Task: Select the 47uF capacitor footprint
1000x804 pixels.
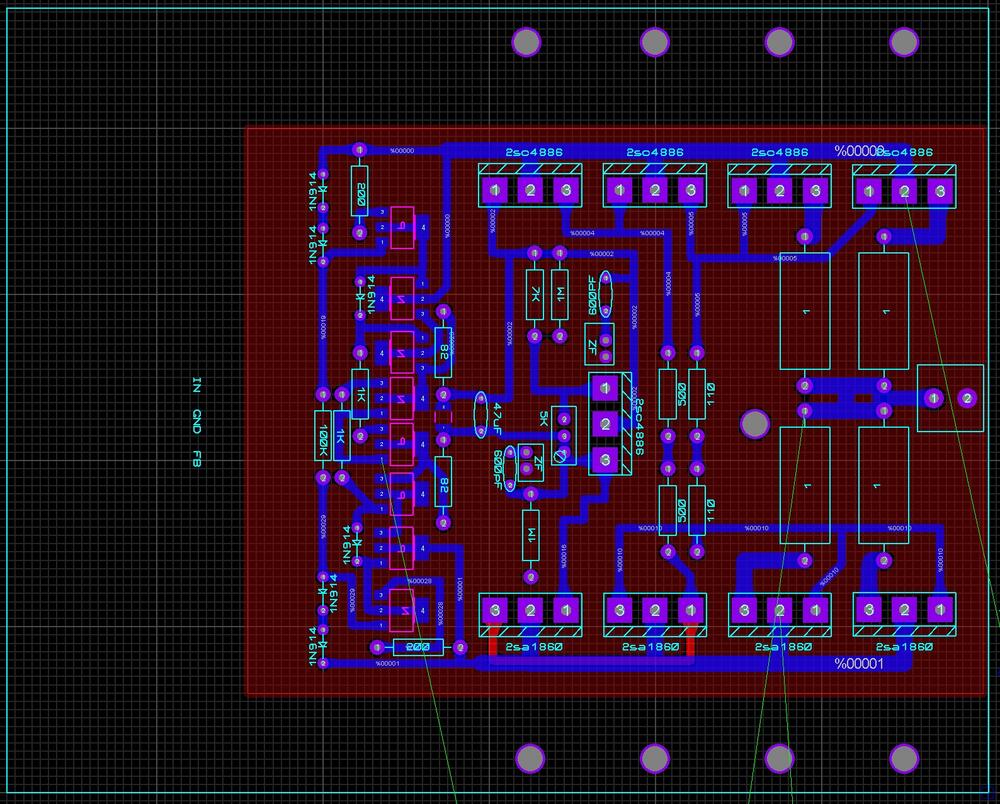Action: point(481,414)
